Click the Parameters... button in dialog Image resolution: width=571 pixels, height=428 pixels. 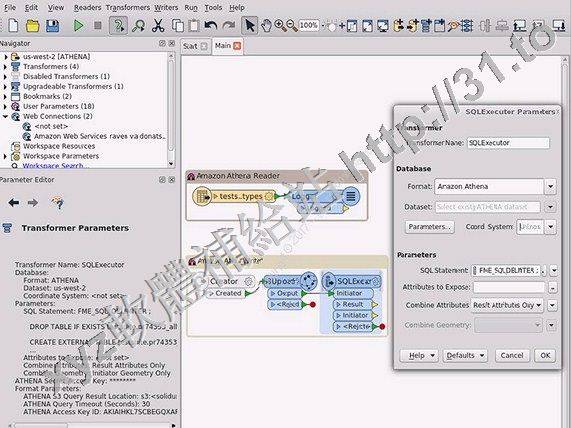coord(429,227)
